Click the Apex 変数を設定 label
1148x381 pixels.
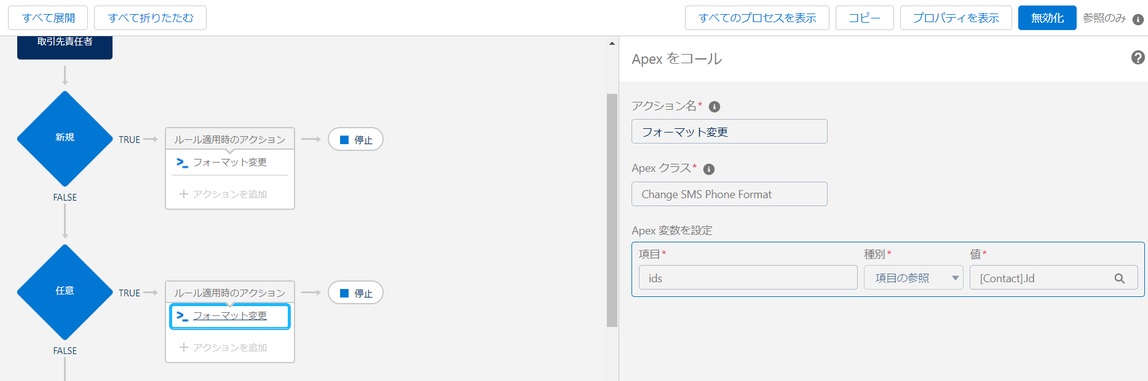(672, 230)
